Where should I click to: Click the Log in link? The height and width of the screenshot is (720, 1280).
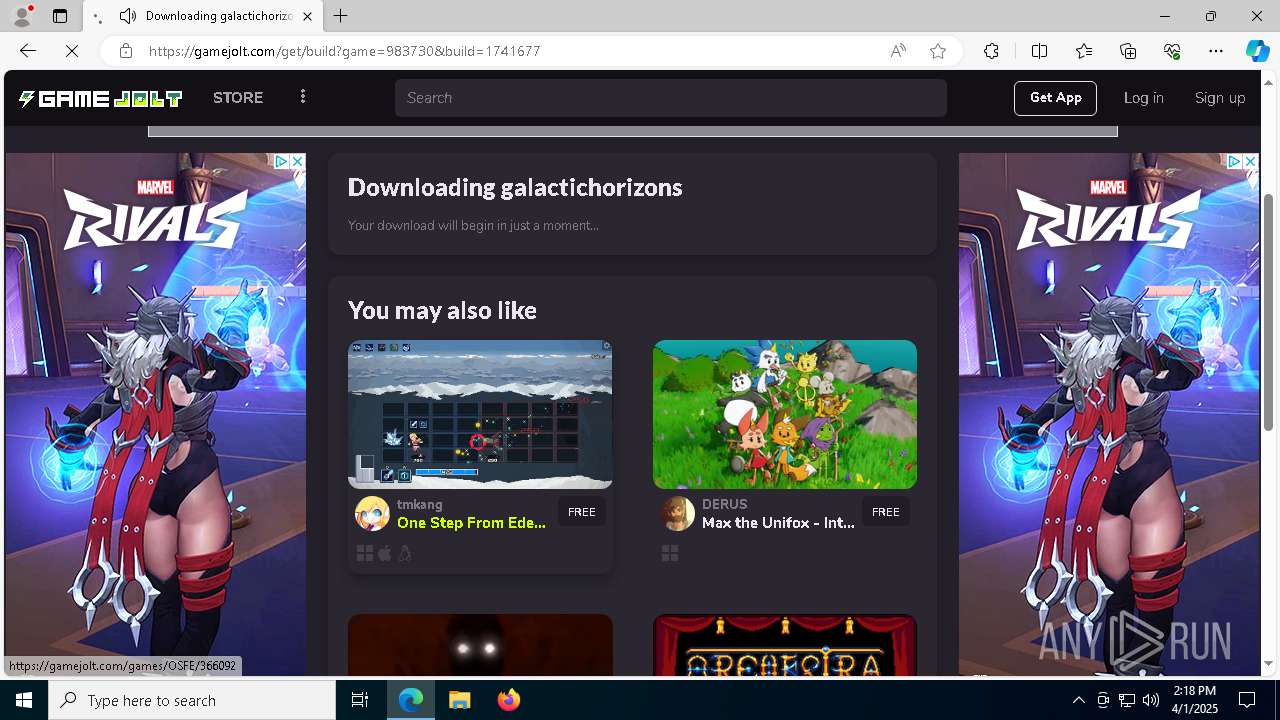1143,98
